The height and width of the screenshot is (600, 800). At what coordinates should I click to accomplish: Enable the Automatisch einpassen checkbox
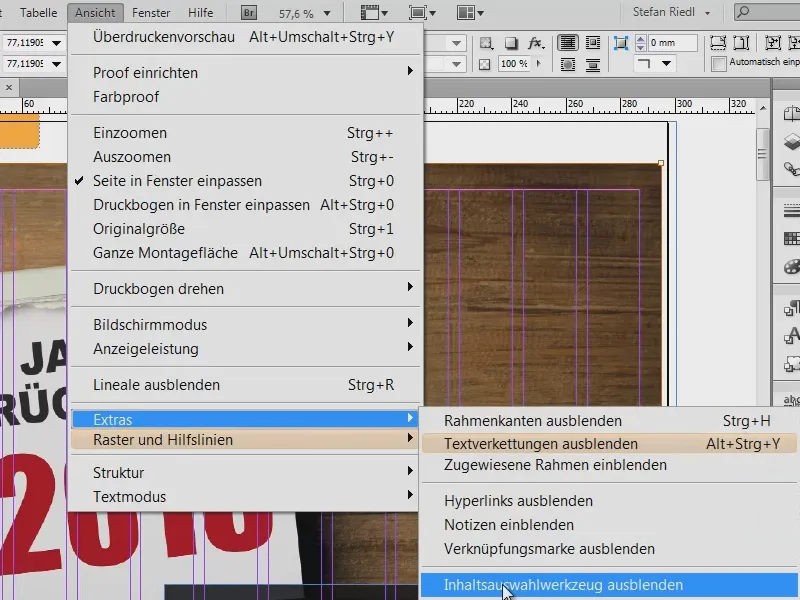coord(718,63)
